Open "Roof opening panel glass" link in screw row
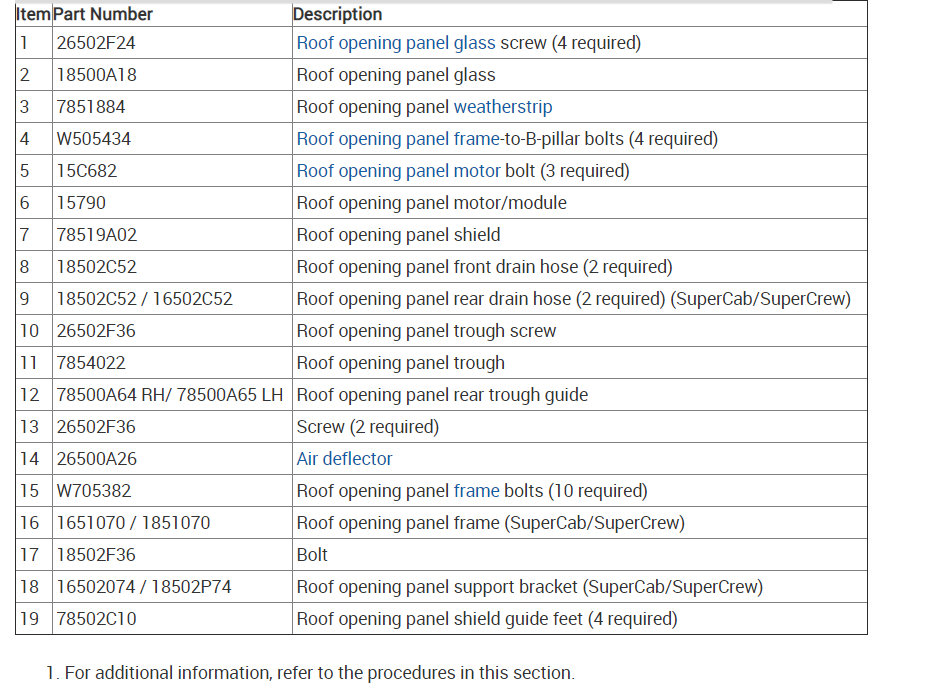Viewport: 950px width, 700px height. [396, 43]
